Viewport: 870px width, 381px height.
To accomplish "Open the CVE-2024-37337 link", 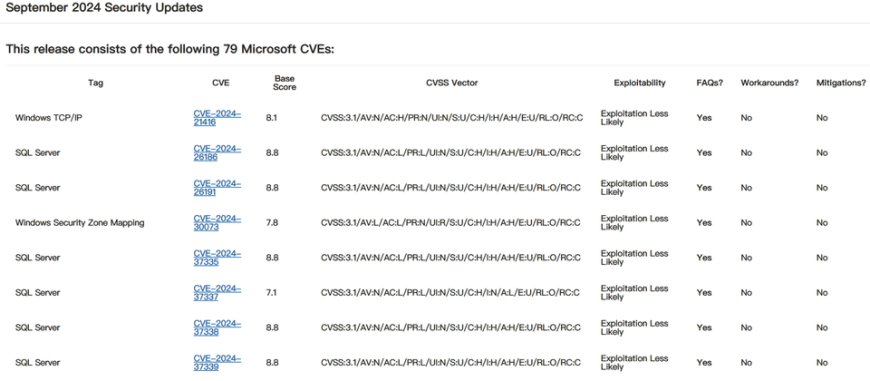I will (x=217, y=292).
